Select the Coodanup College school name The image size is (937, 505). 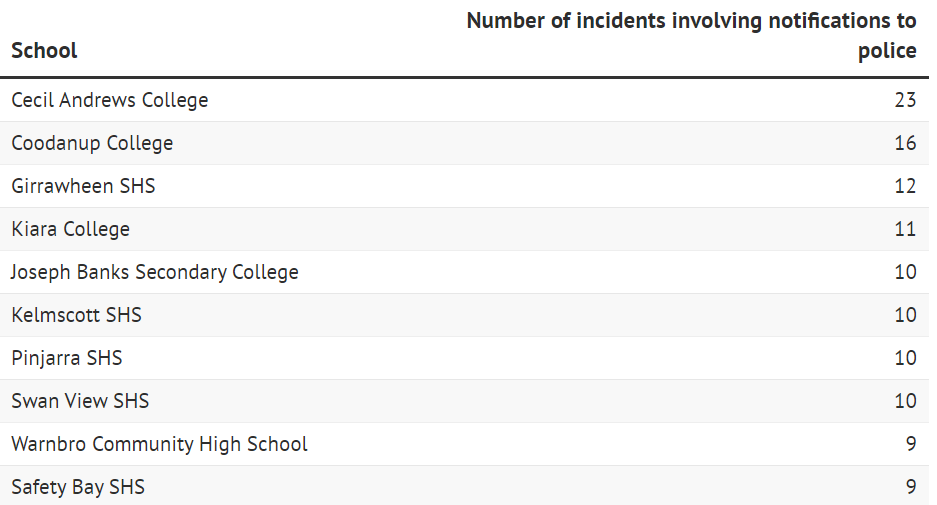(x=92, y=143)
